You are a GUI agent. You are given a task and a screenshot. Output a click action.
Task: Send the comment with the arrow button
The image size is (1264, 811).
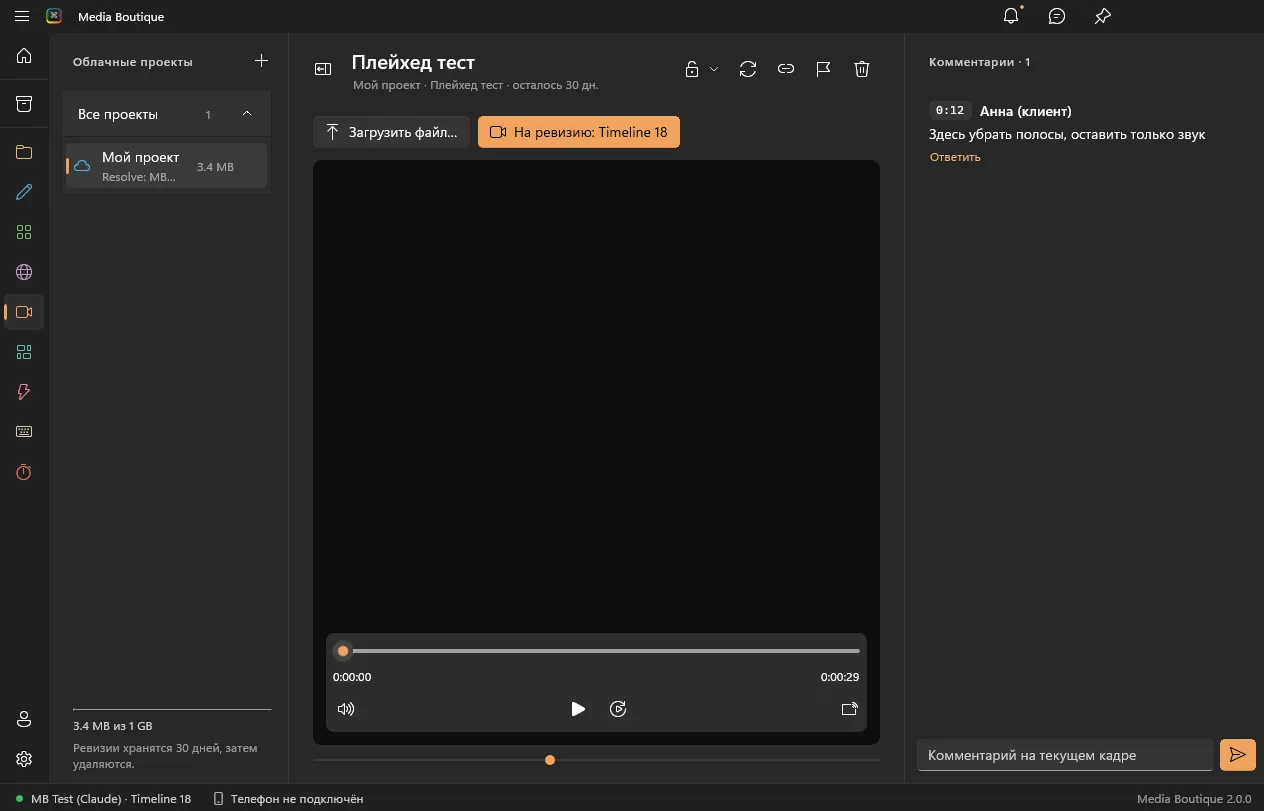tap(1238, 755)
